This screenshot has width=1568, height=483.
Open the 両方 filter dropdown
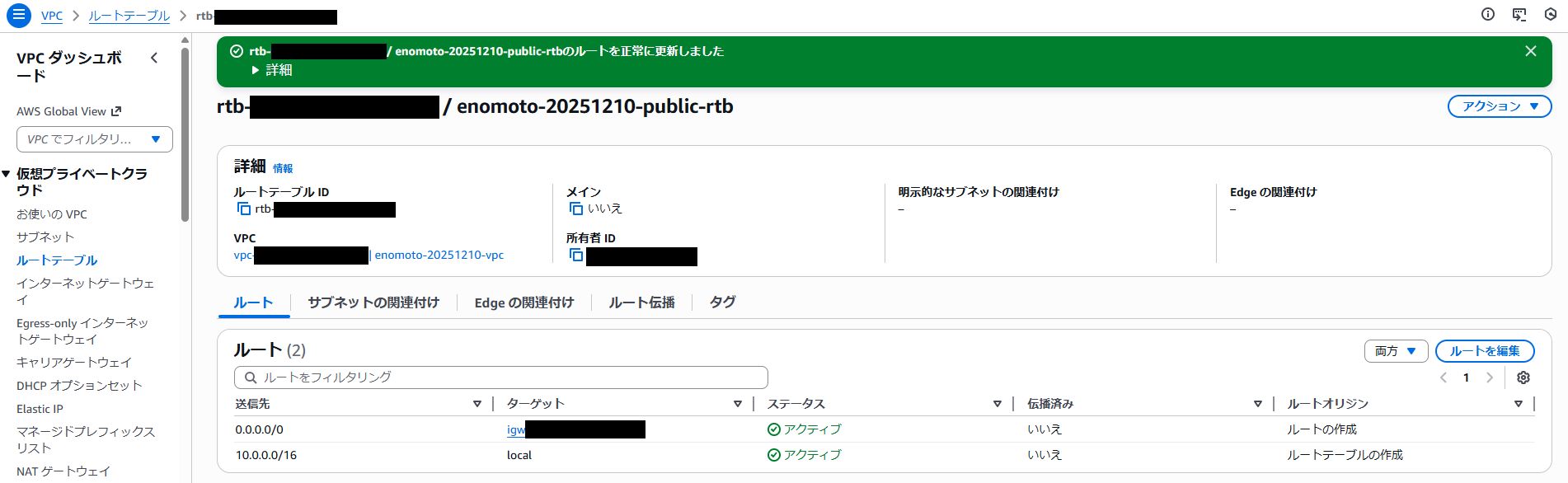pos(1395,351)
